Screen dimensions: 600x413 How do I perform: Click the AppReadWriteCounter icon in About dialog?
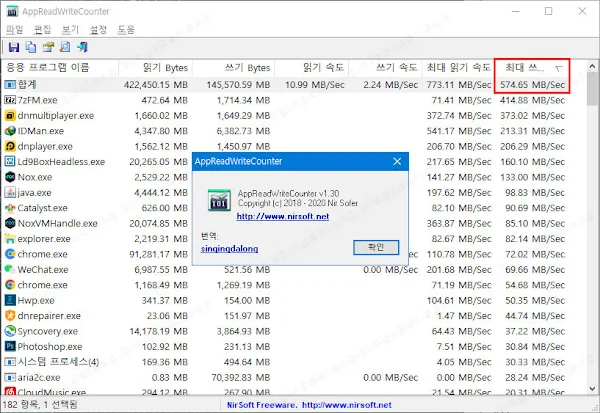(x=219, y=200)
